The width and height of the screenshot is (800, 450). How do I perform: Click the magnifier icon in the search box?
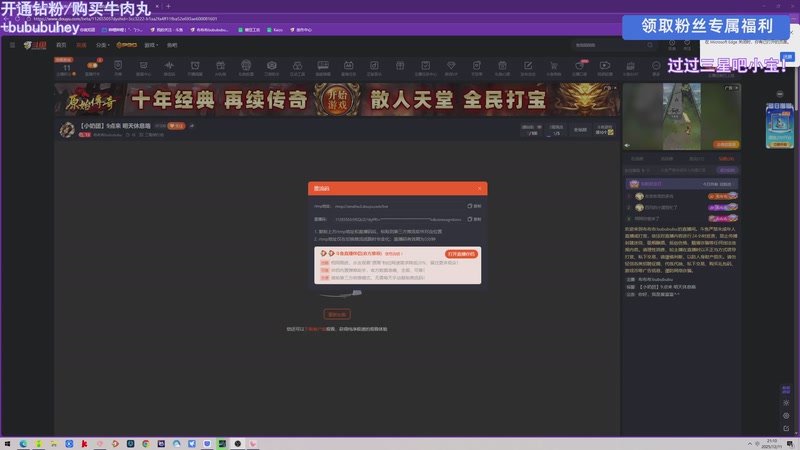pos(649,45)
